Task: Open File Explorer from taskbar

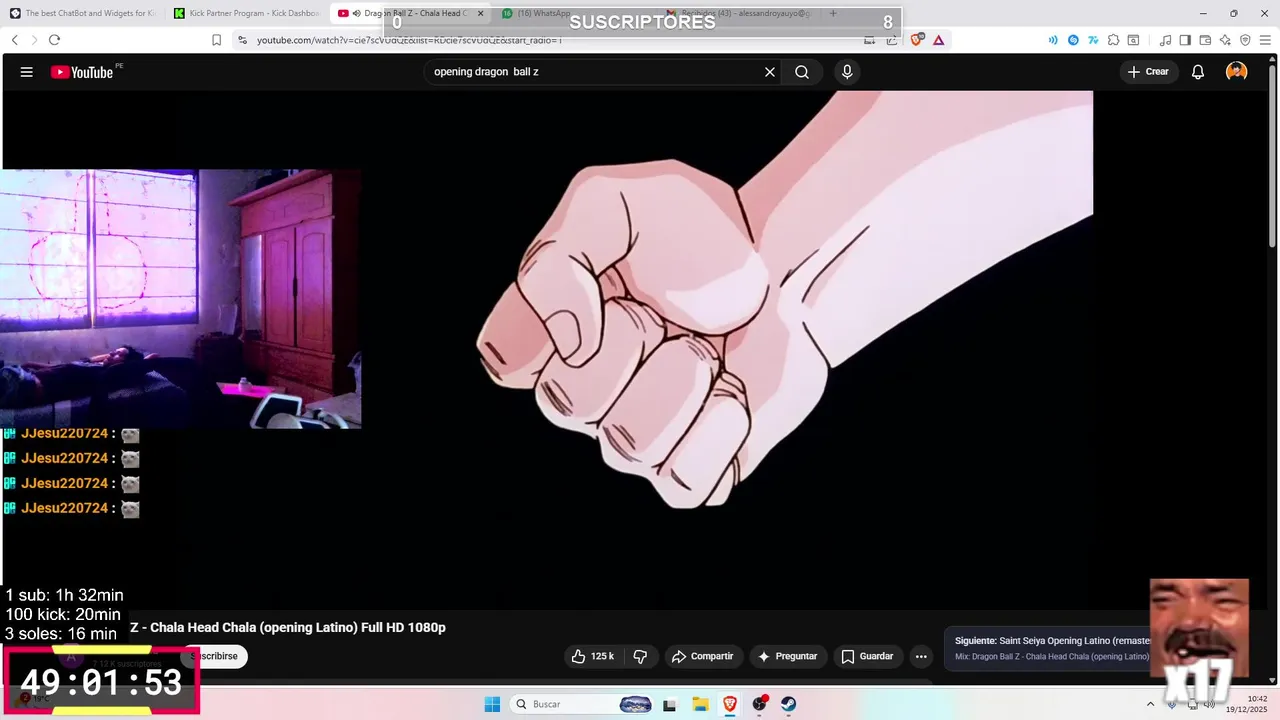Action: [700, 704]
